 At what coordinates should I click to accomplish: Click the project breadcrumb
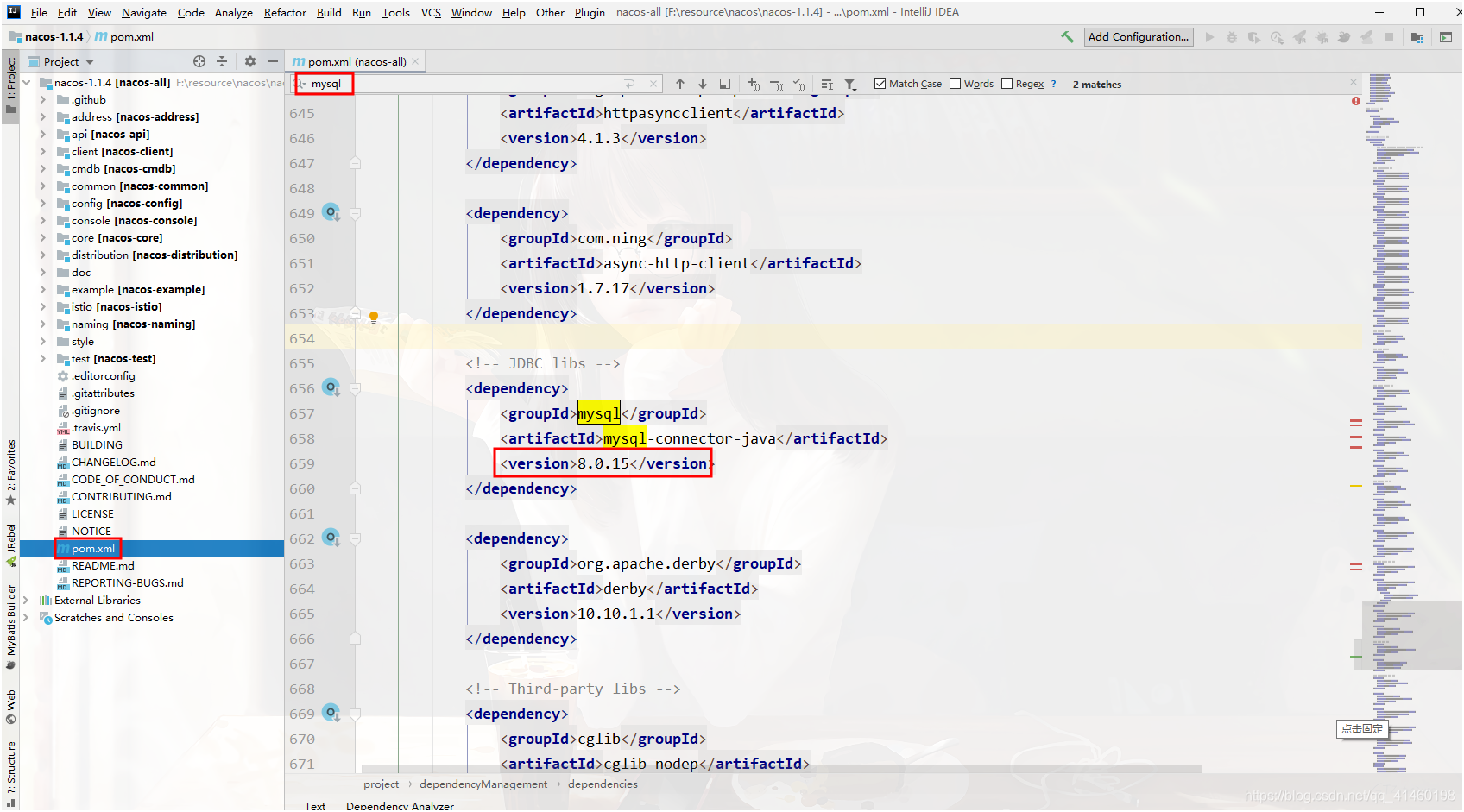tap(382, 784)
